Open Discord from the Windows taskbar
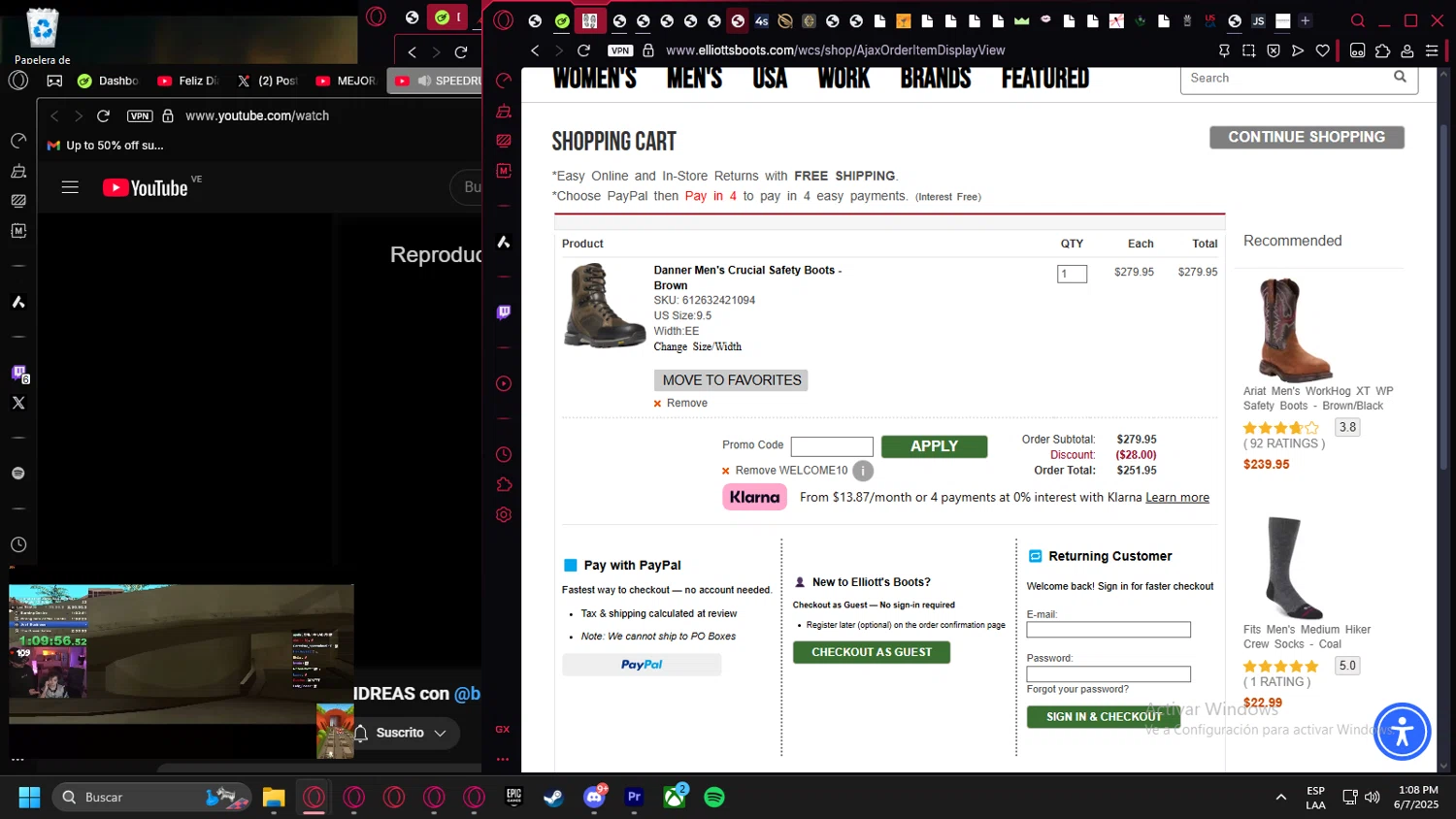The image size is (1456, 819). pyautogui.click(x=594, y=797)
